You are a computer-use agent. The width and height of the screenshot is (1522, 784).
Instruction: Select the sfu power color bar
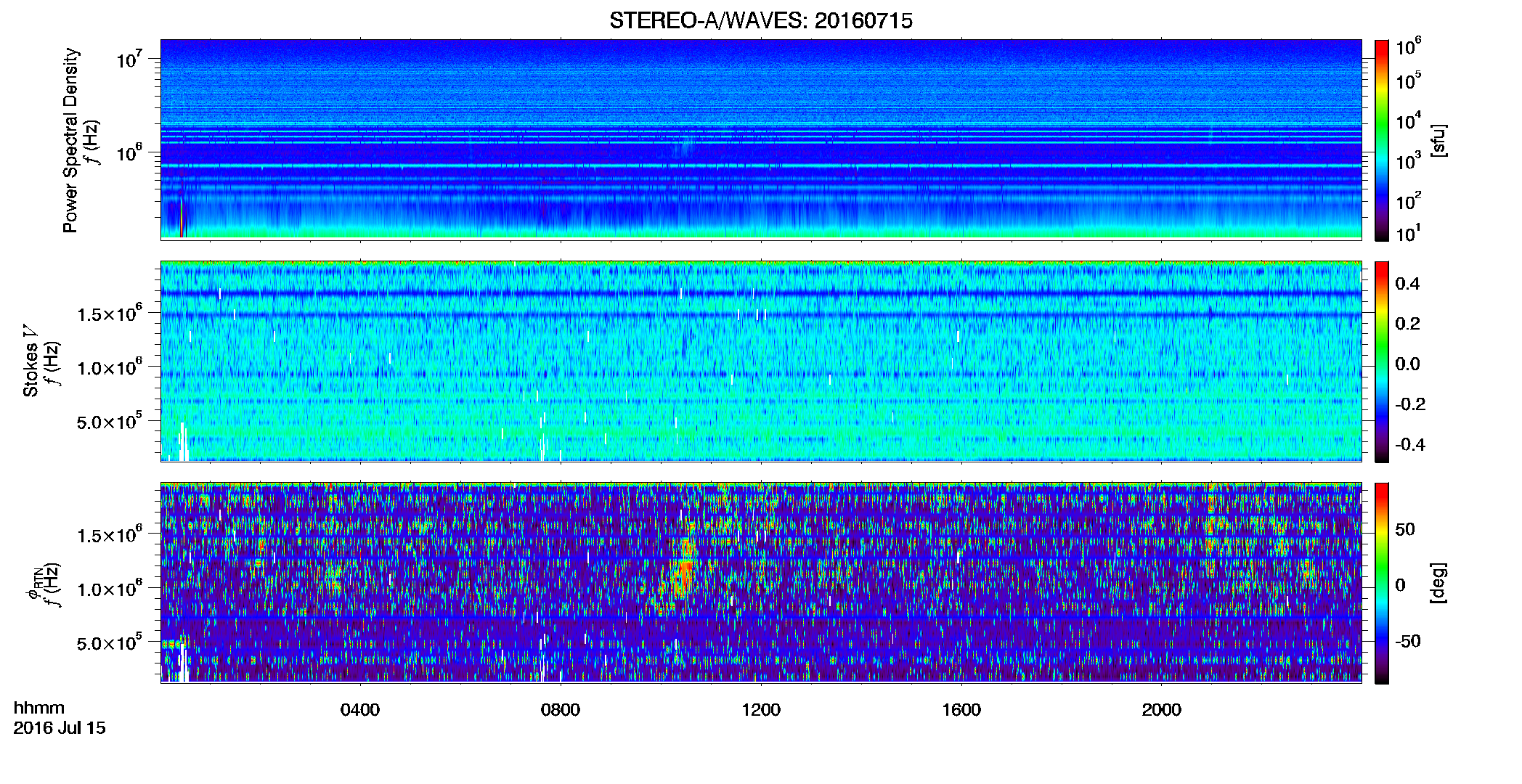[x=1382, y=140]
